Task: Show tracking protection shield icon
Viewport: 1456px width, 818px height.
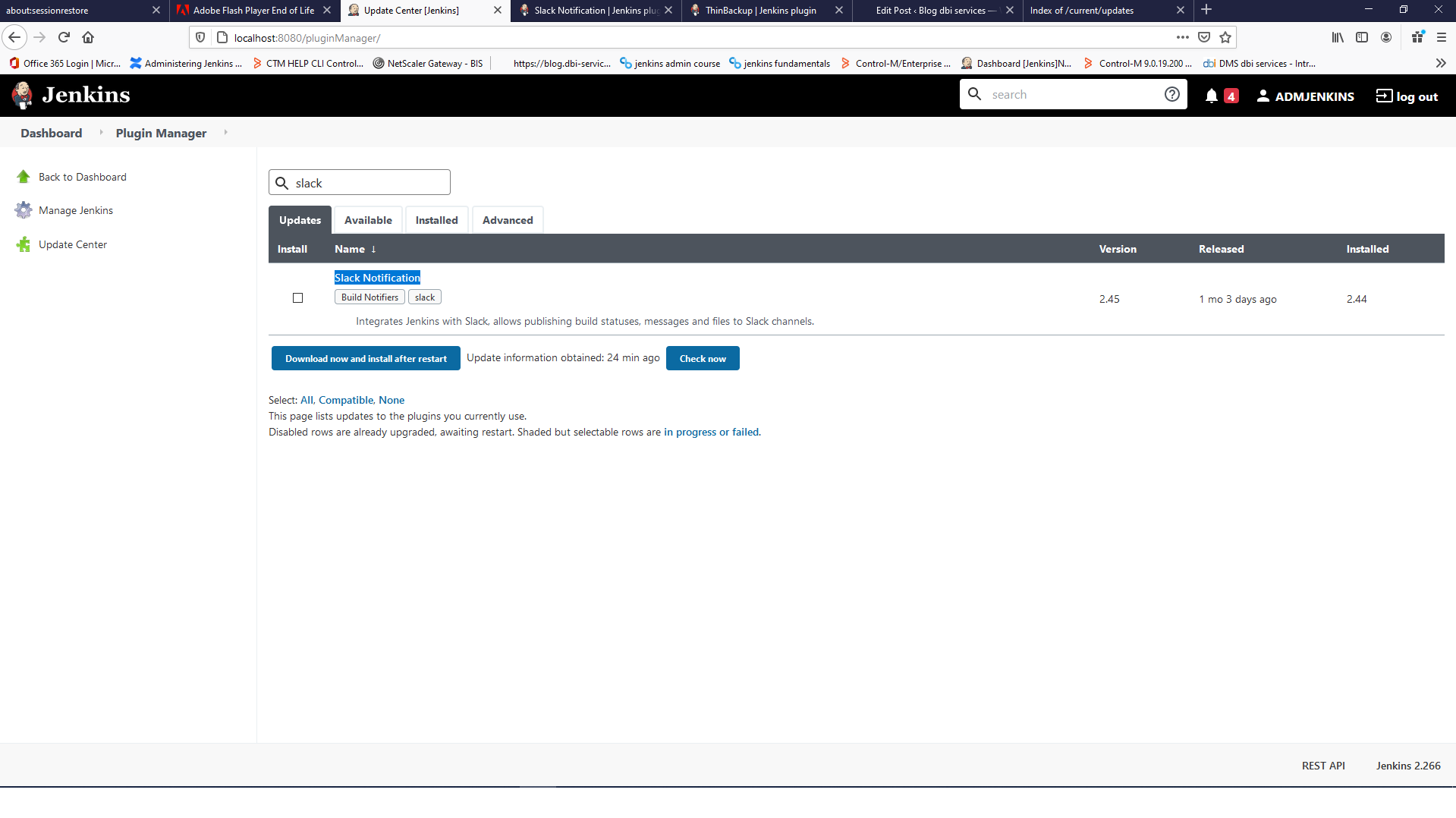Action: pyautogui.click(x=200, y=37)
